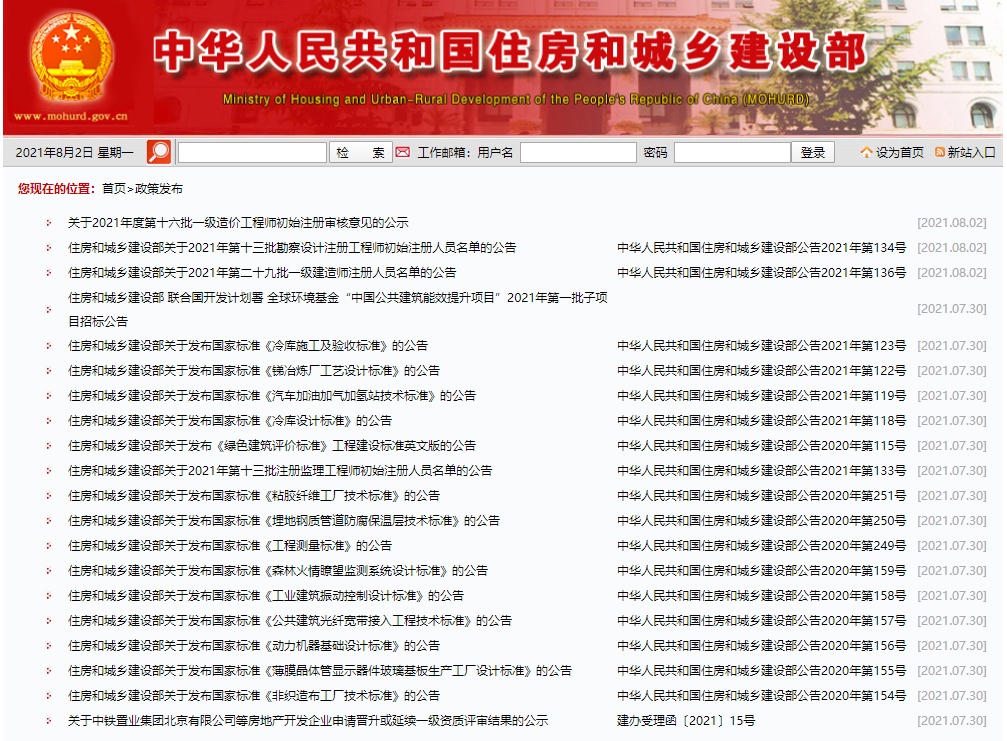Click document number 2020年第159号

[x=761, y=571]
